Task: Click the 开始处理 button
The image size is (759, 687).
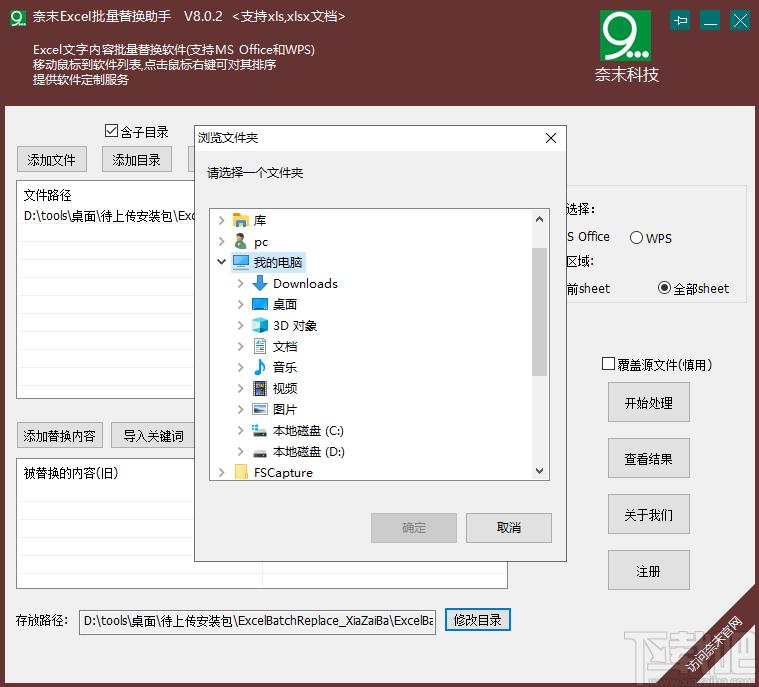Action: [x=649, y=402]
